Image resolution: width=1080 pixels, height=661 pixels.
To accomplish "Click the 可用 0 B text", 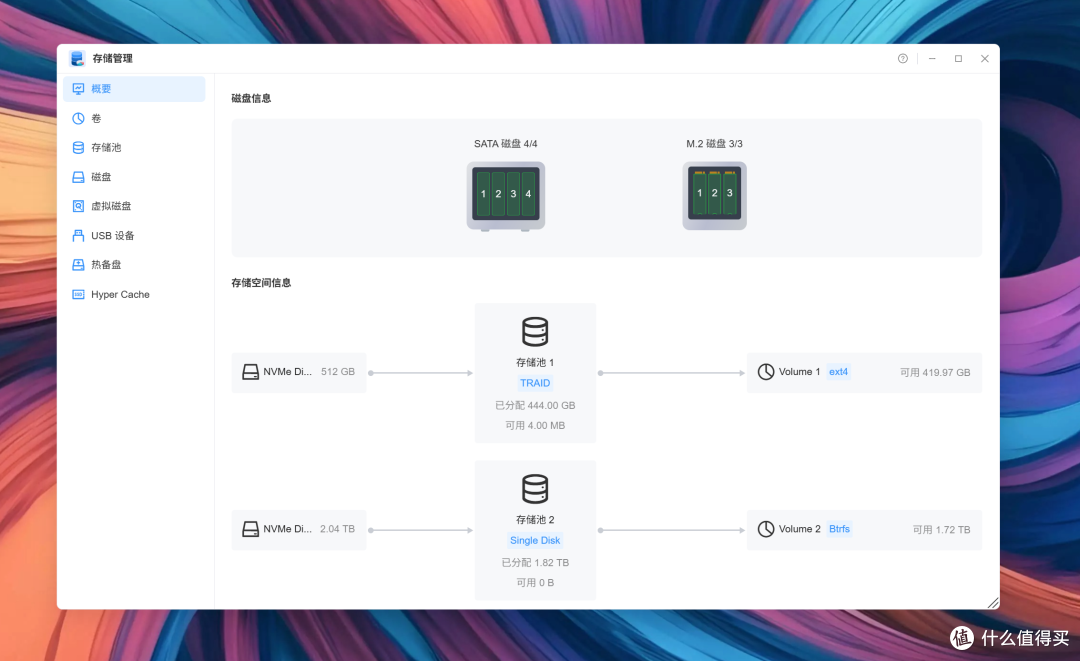I will pyautogui.click(x=535, y=583).
